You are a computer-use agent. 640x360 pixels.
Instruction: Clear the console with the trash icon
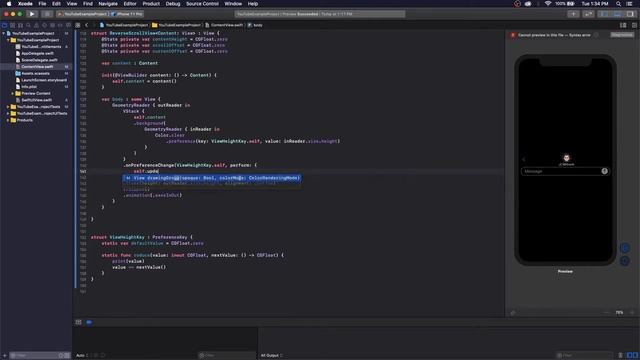(x=620, y=356)
